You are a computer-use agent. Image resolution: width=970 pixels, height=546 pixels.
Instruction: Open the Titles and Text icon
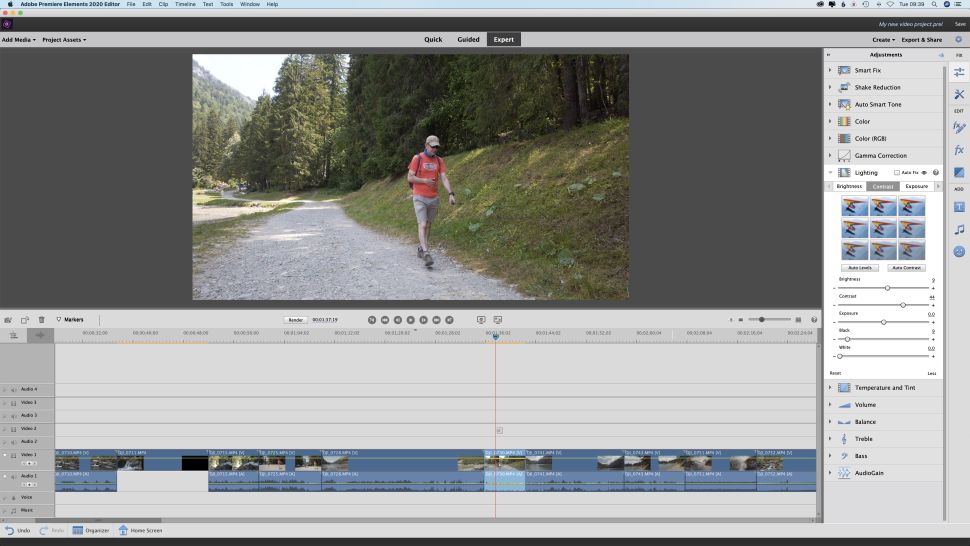959,207
